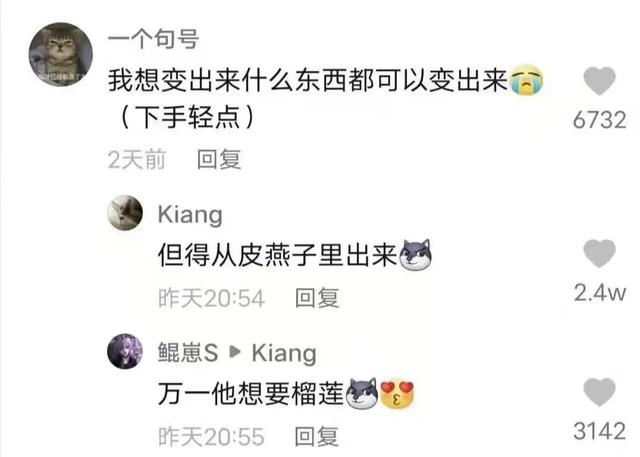The height and width of the screenshot is (457, 640).
Task: Tap the 2天前 timestamp
Action: pos(137,159)
